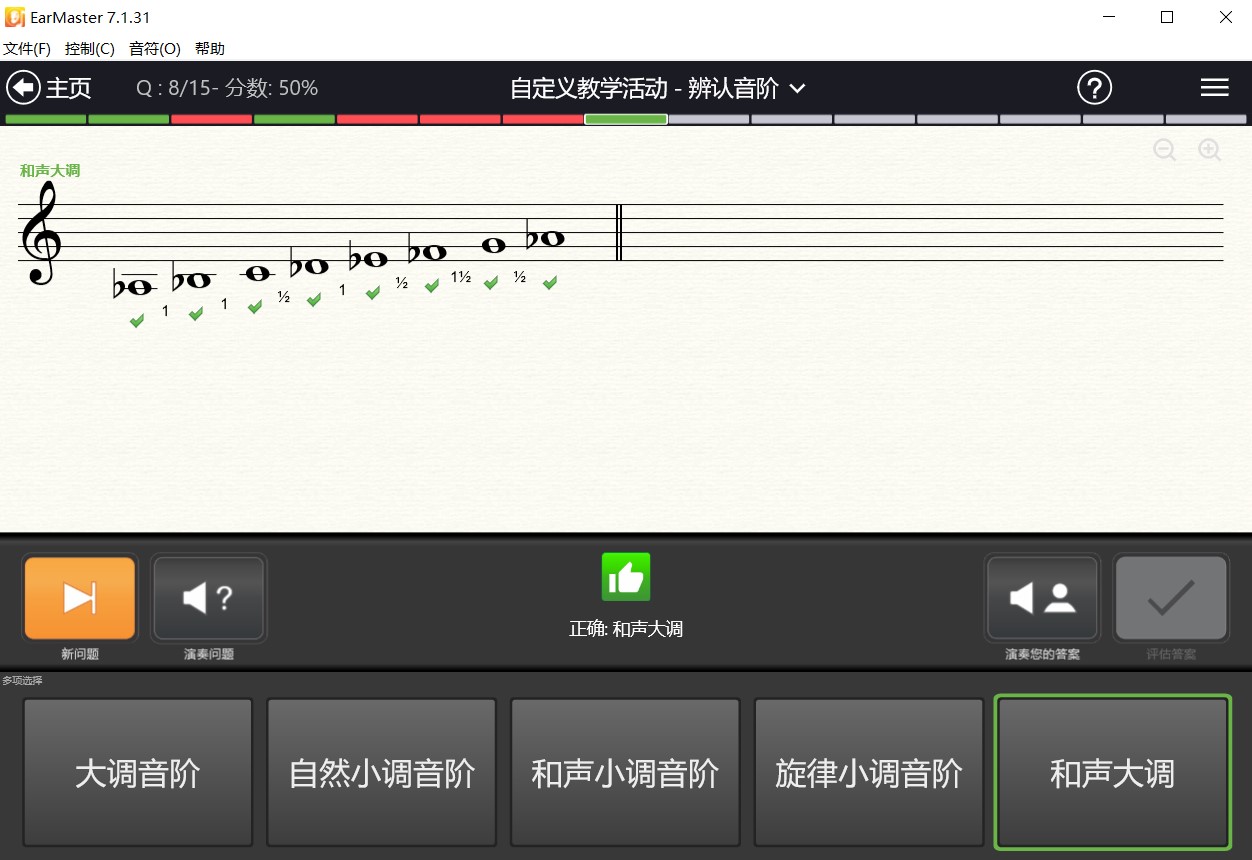This screenshot has height=860, width=1252.
Task: Open the hamburger menu
Action: [1215, 87]
